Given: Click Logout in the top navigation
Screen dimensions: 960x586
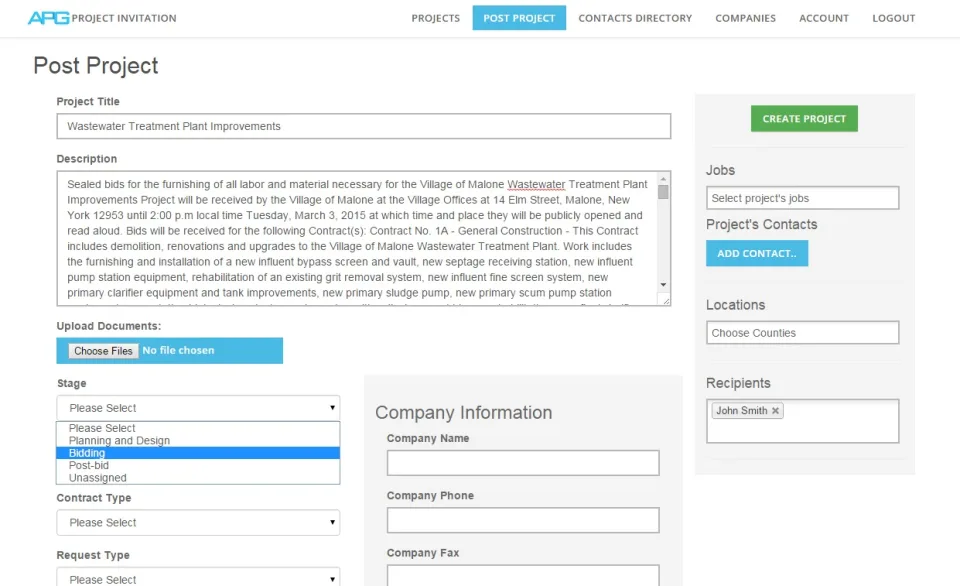Looking at the screenshot, I should (x=893, y=18).
